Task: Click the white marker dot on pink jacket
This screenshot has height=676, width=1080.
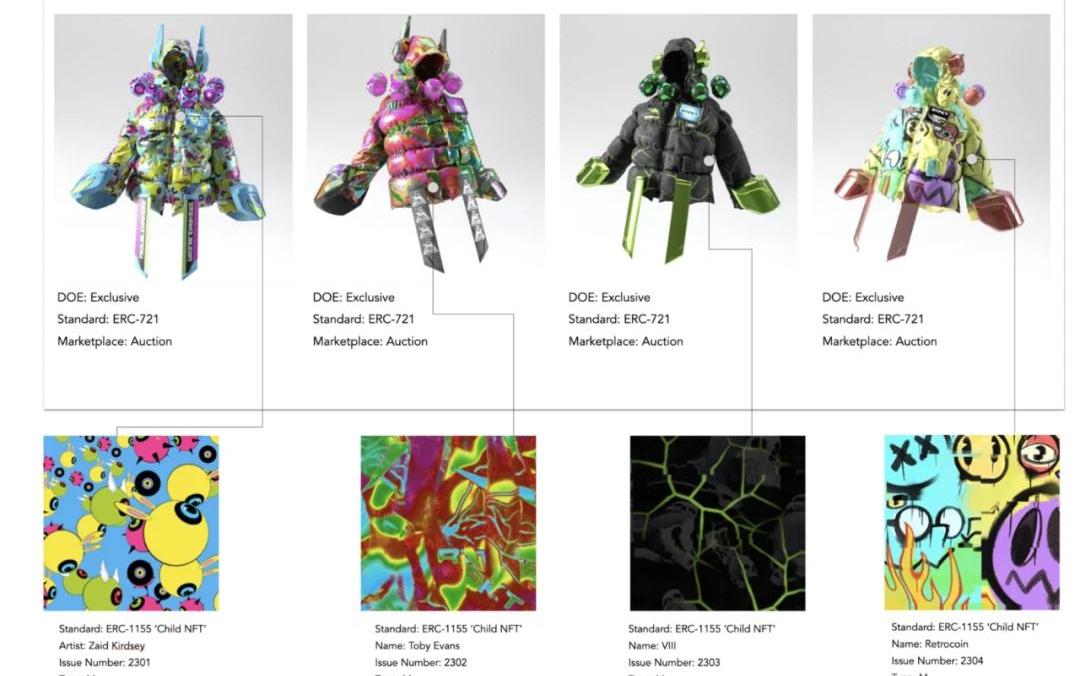Action: pyautogui.click(x=433, y=187)
